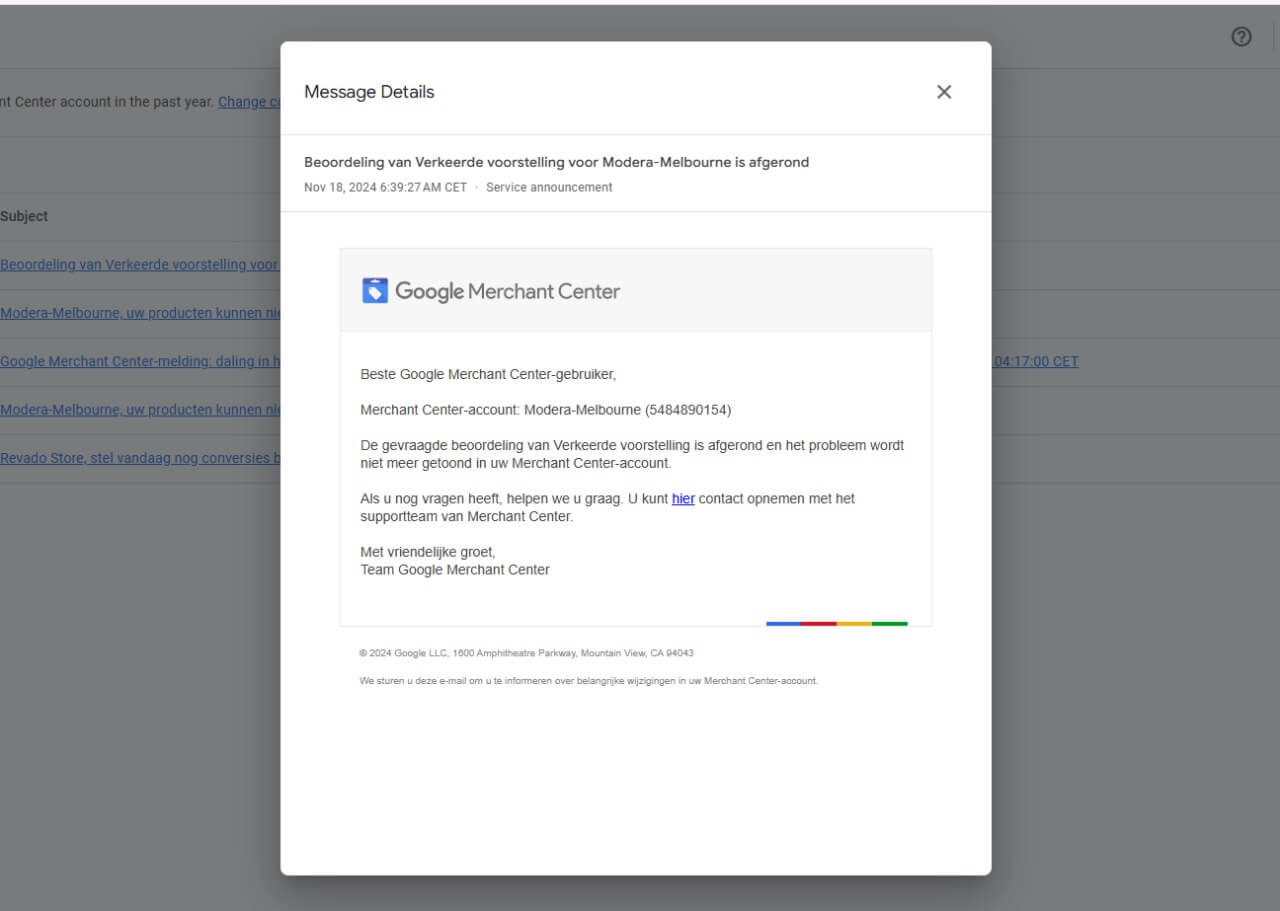The height and width of the screenshot is (911, 1280).
Task: Click the '© 2024 Google LLC' address footer
Action: (526, 653)
